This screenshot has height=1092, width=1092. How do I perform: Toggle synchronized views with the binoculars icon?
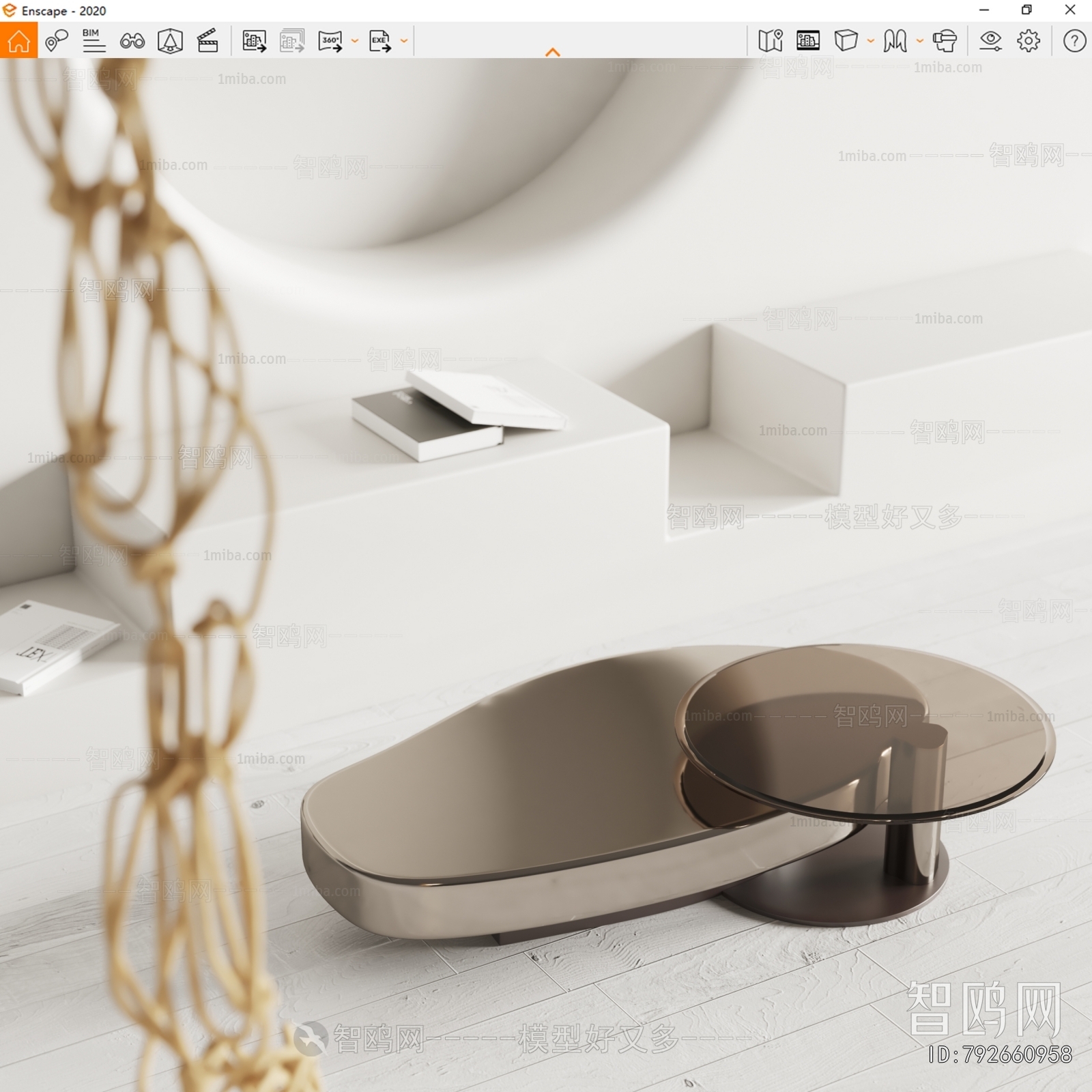pos(132,41)
